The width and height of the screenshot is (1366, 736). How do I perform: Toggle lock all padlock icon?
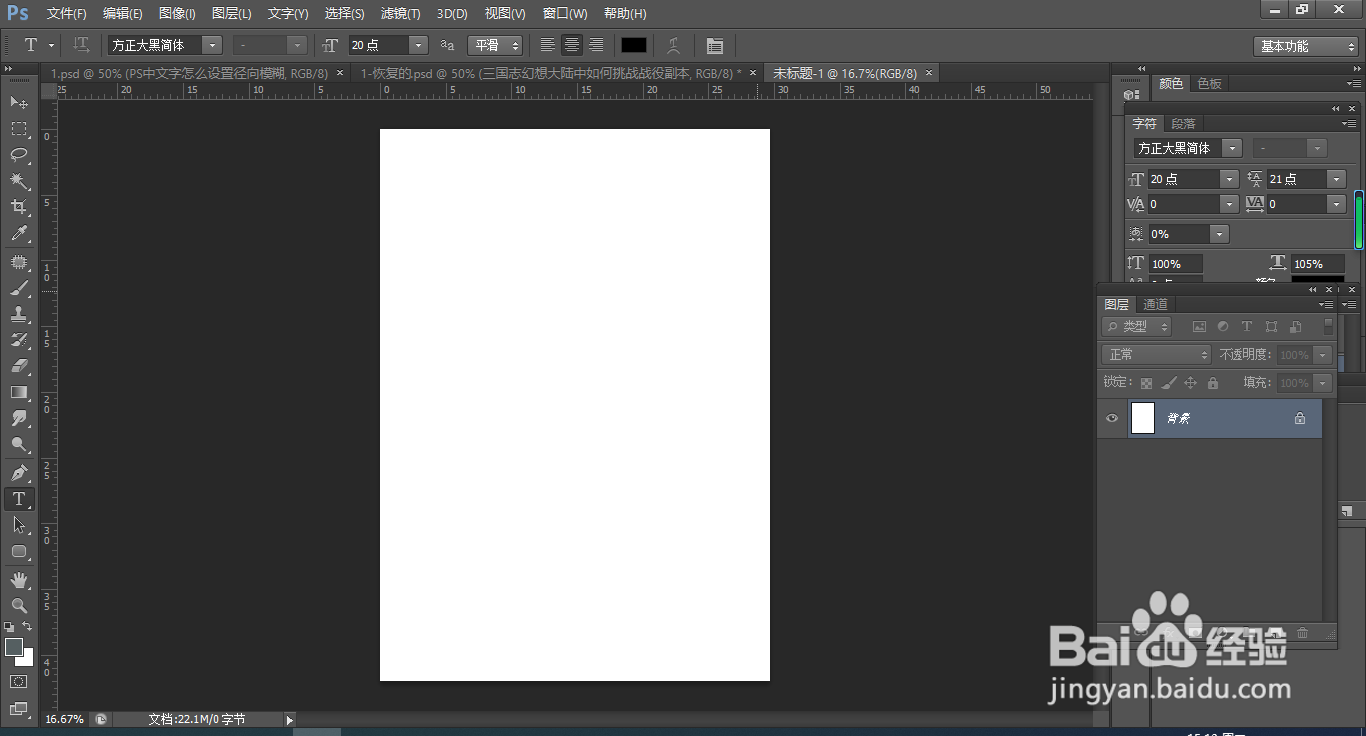click(1213, 383)
